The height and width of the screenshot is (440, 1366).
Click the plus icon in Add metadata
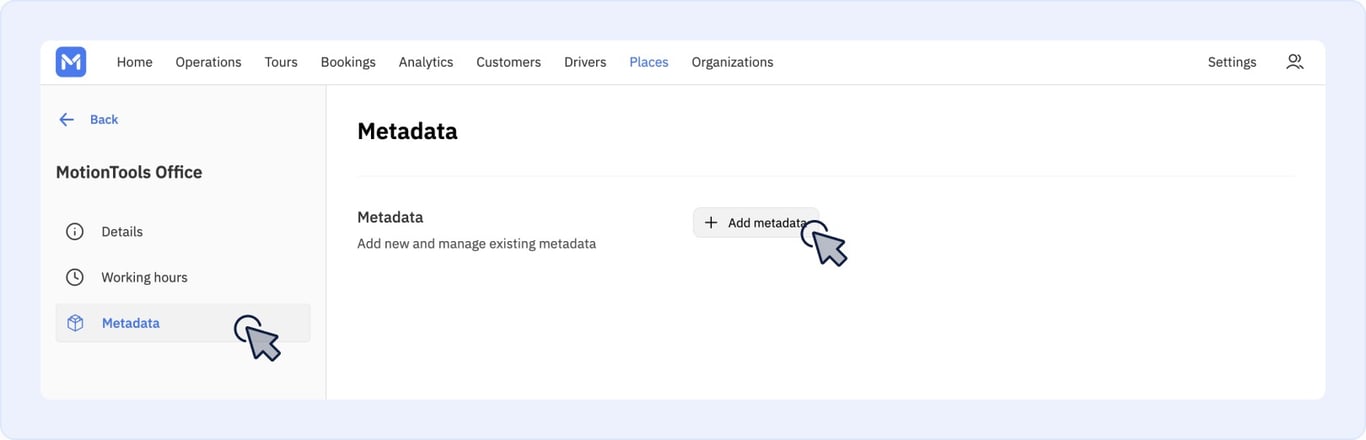tap(711, 223)
